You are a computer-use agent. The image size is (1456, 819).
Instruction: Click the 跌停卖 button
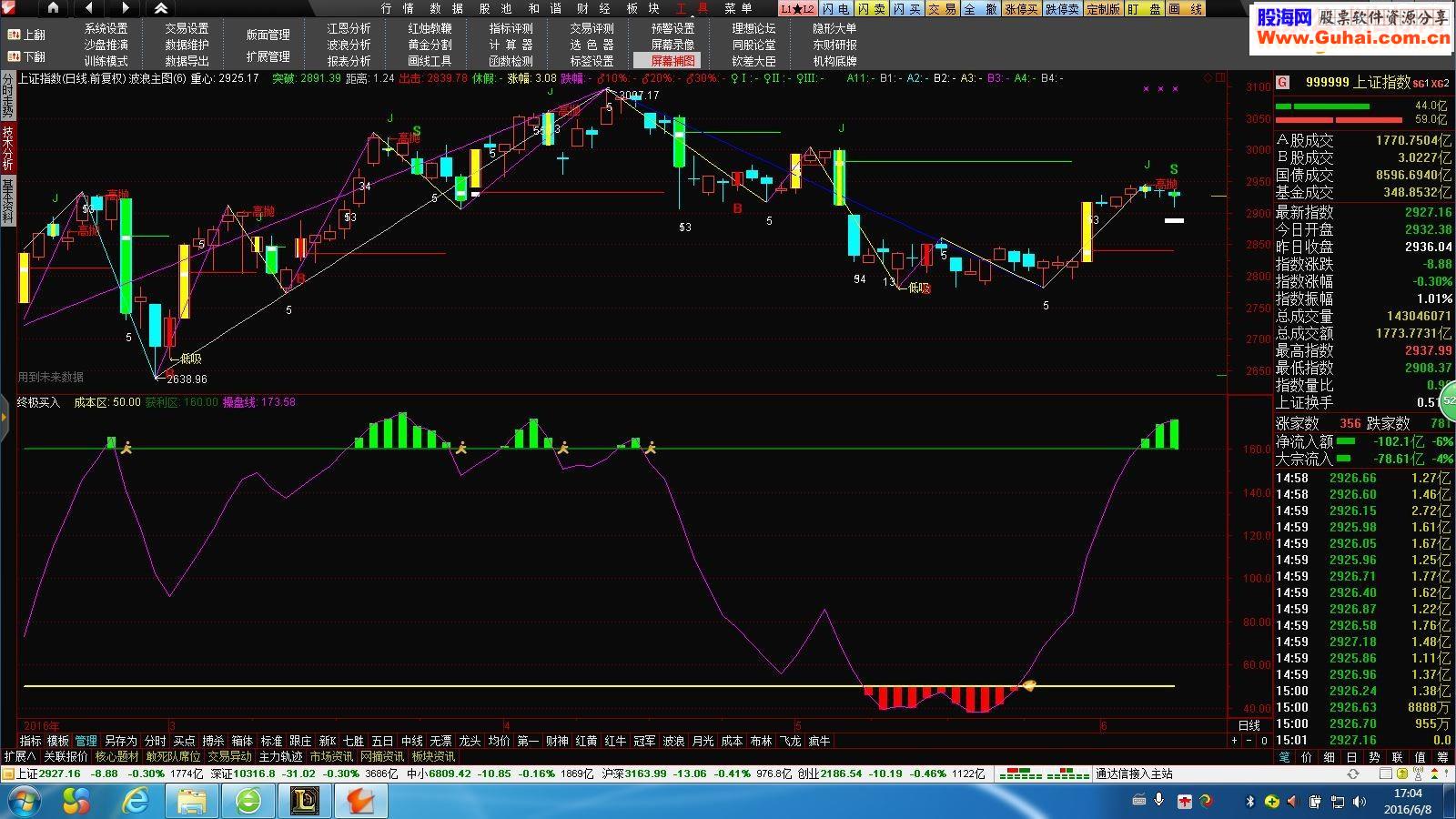coord(1062,9)
